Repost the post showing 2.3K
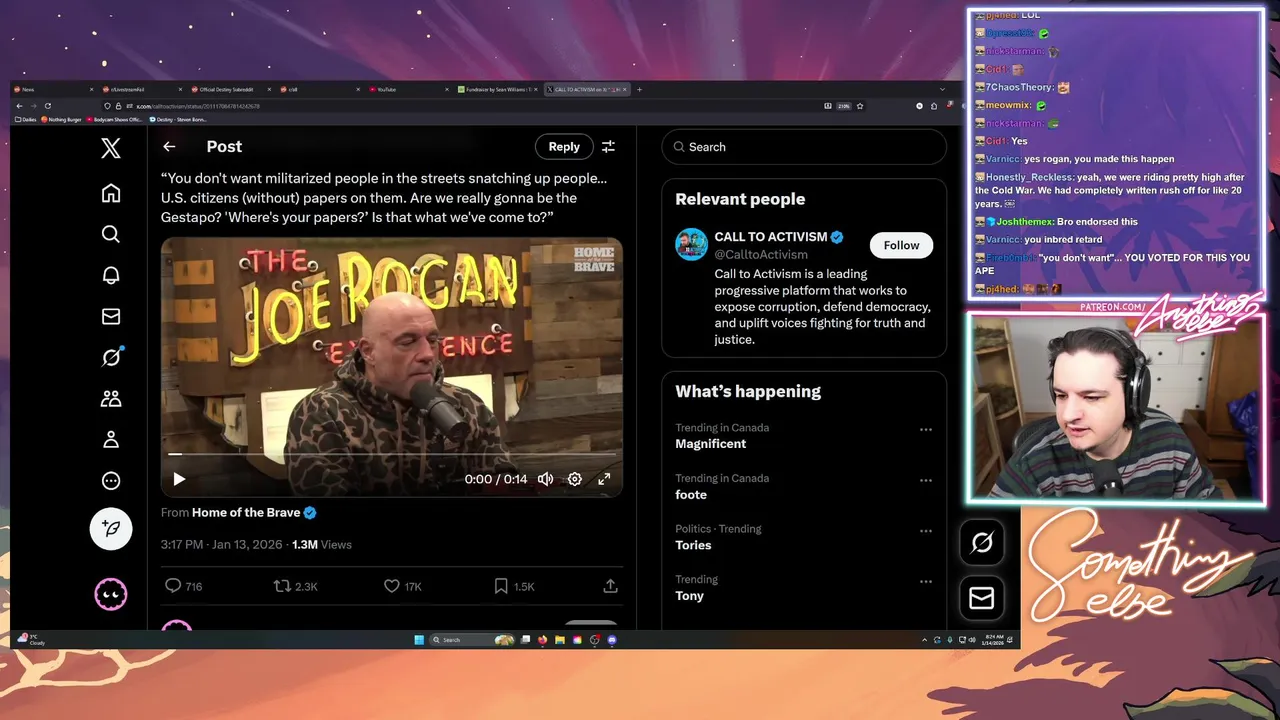1280x720 pixels. click(x=296, y=586)
